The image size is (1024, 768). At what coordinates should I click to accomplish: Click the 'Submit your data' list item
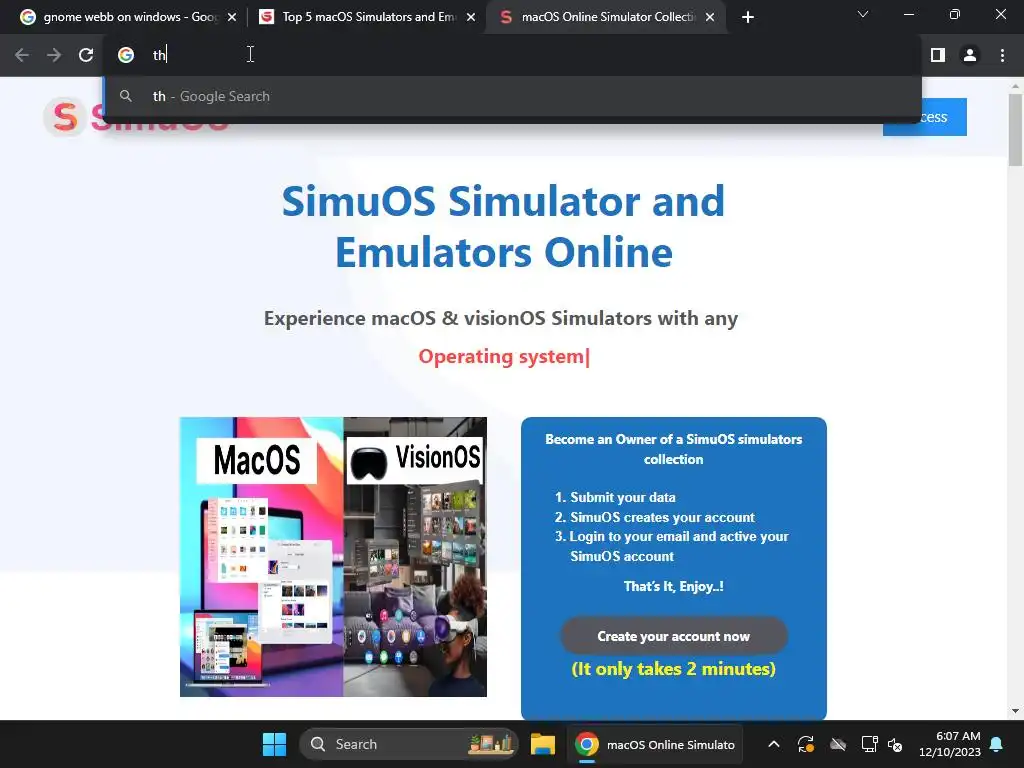tap(622, 497)
